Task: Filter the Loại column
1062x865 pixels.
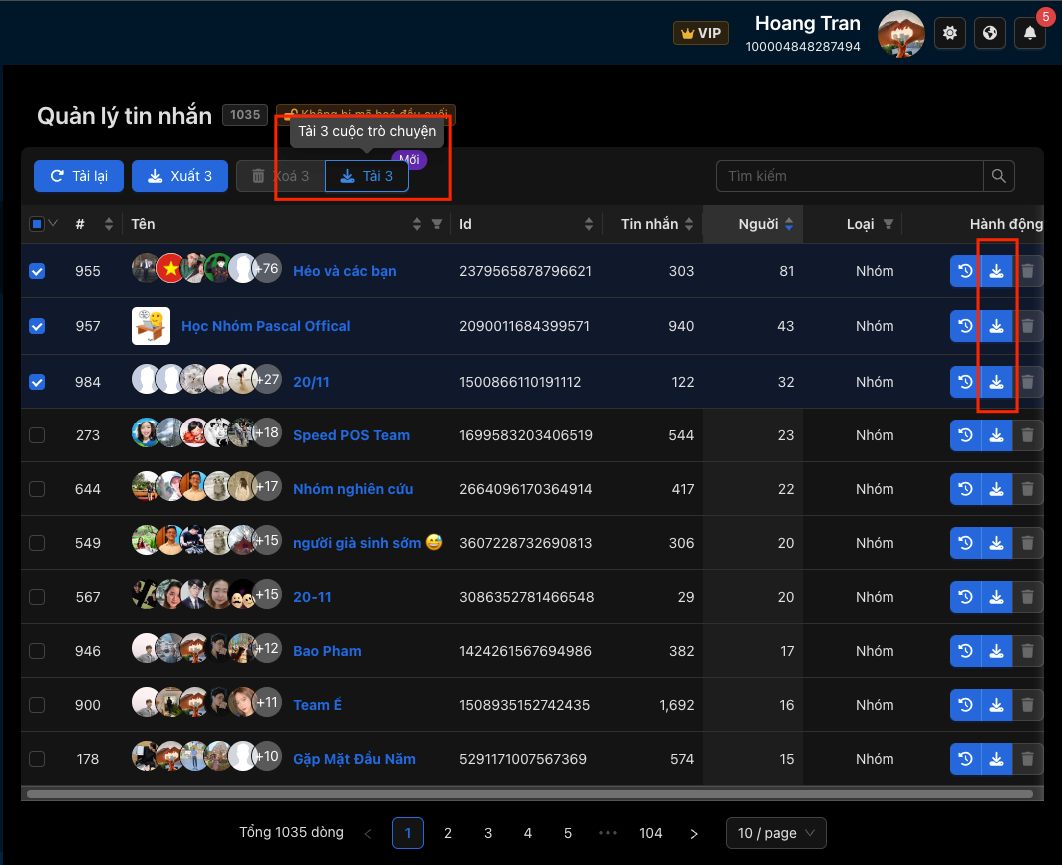Action: pyautogui.click(x=888, y=224)
